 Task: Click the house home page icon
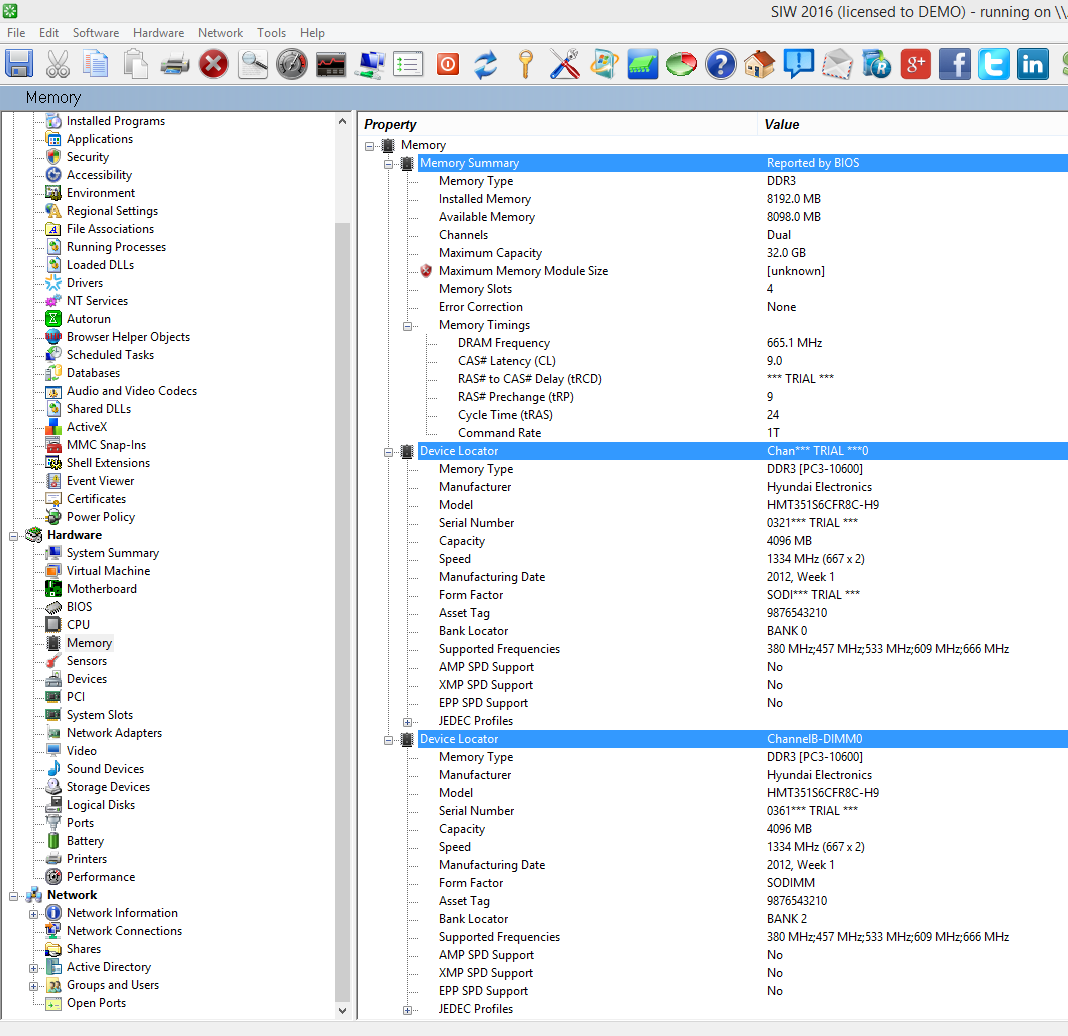759,64
